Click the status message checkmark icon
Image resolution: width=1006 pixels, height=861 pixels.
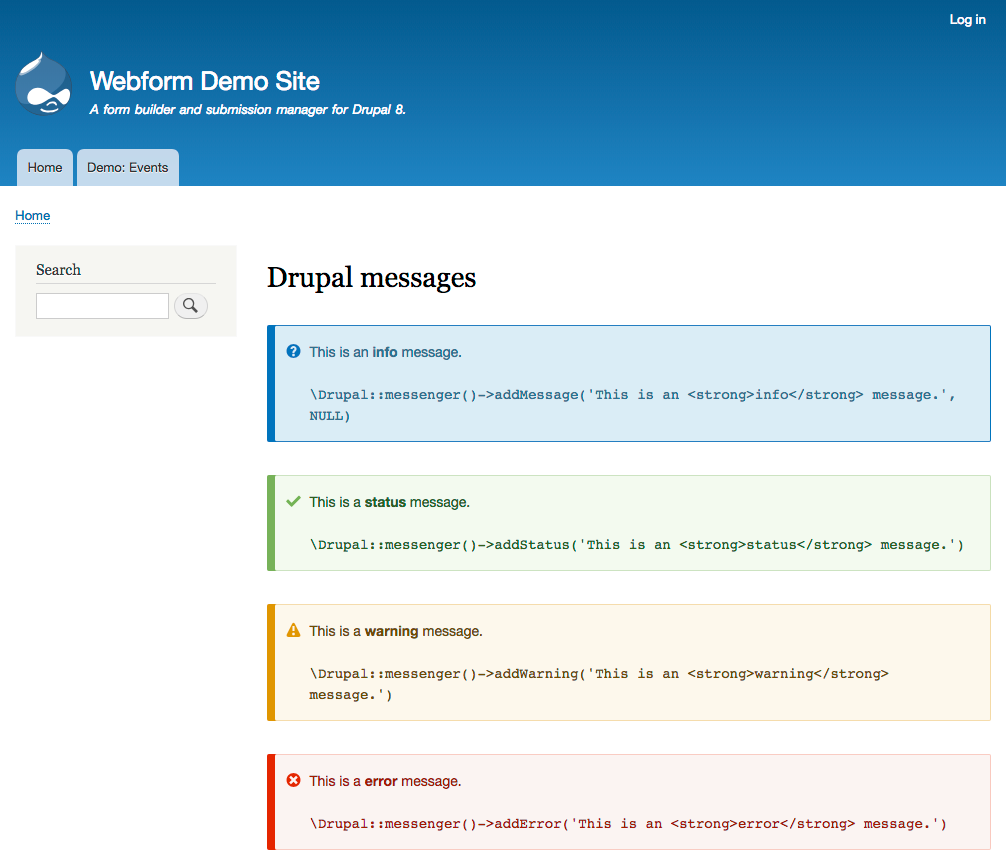(292, 501)
